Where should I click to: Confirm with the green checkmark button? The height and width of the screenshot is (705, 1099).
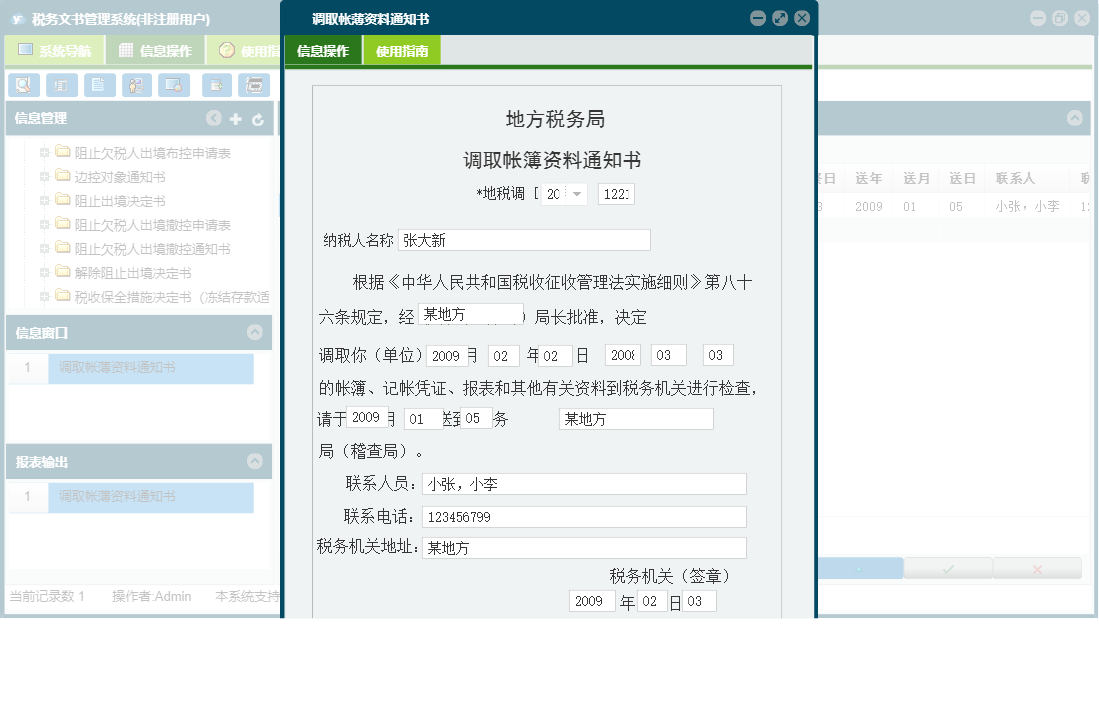point(946,567)
